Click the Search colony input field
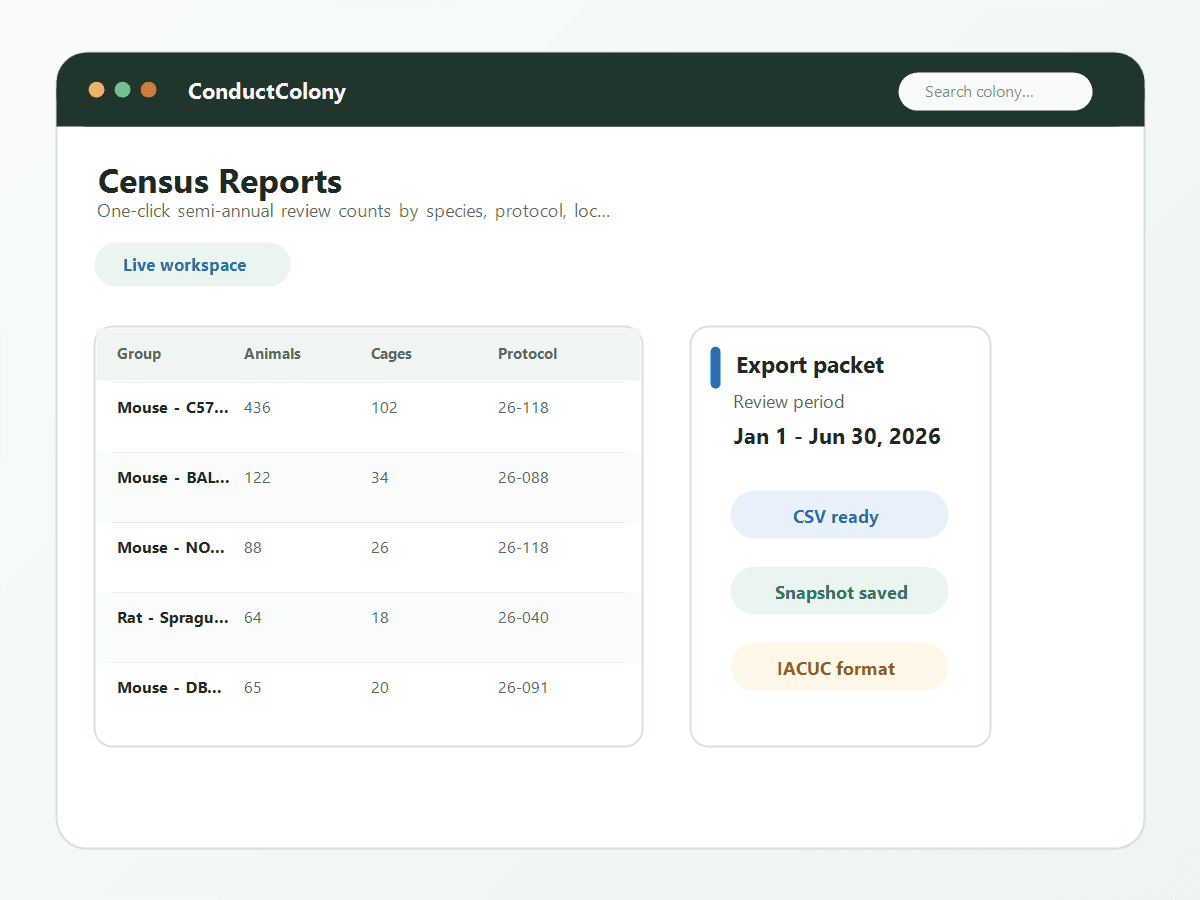 coord(995,91)
